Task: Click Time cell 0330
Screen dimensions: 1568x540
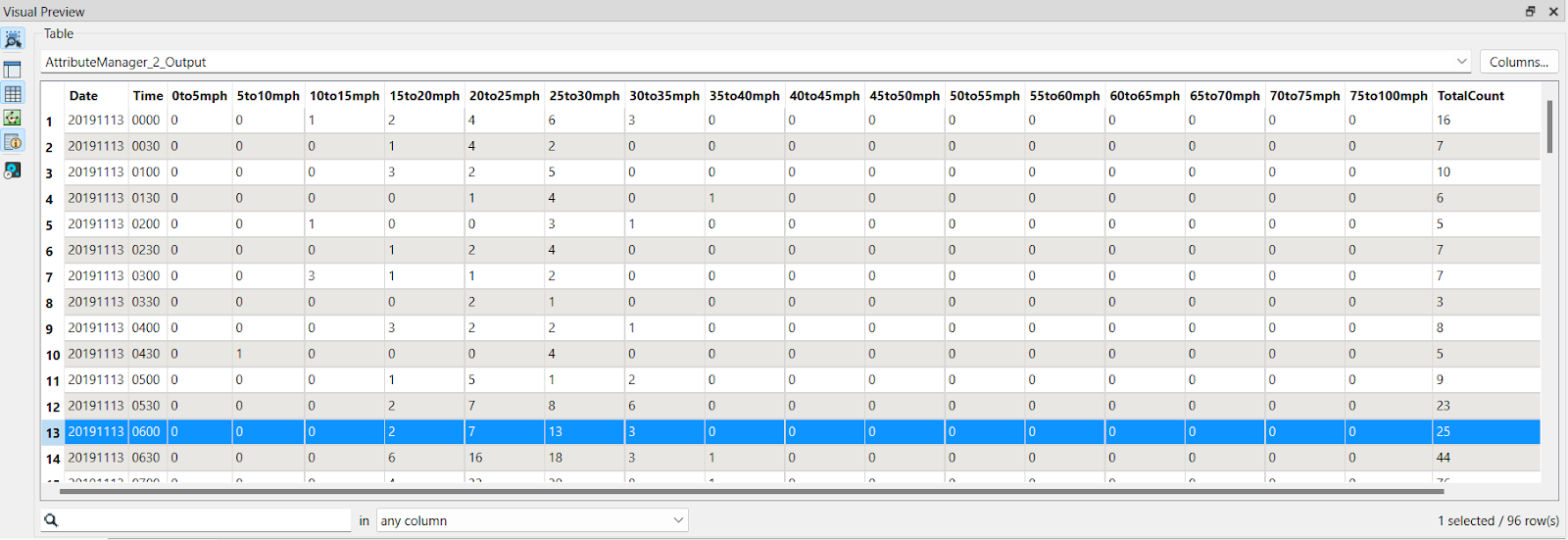Action: click(x=148, y=302)
